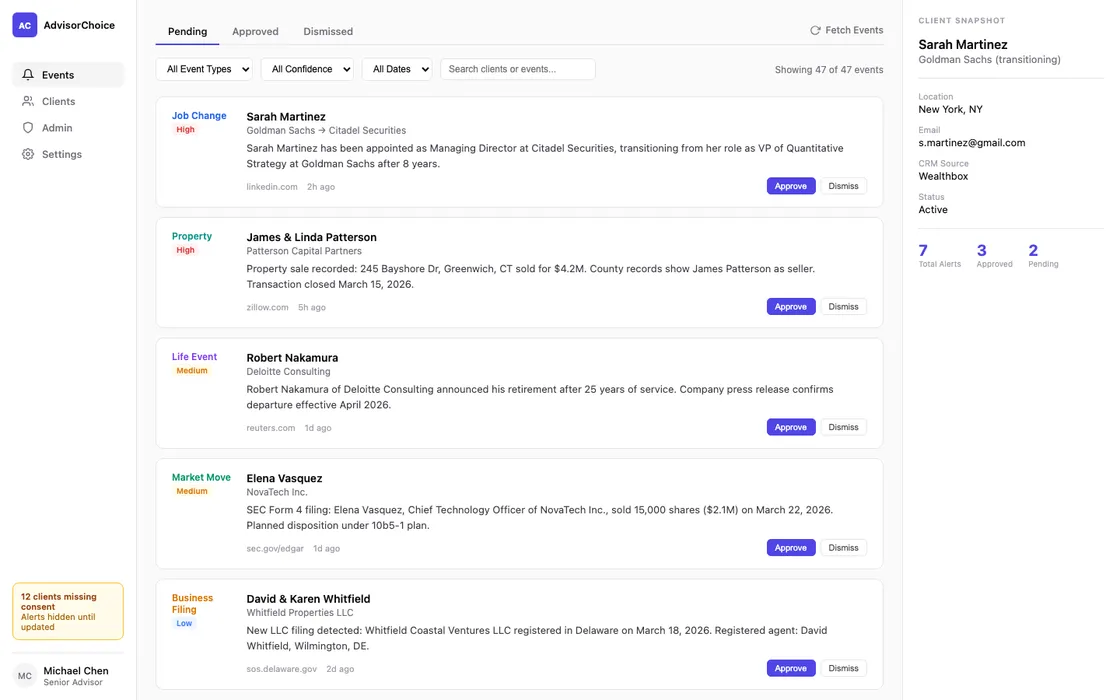Click Sarah Martinez heading in Client Snapshot

962,45
